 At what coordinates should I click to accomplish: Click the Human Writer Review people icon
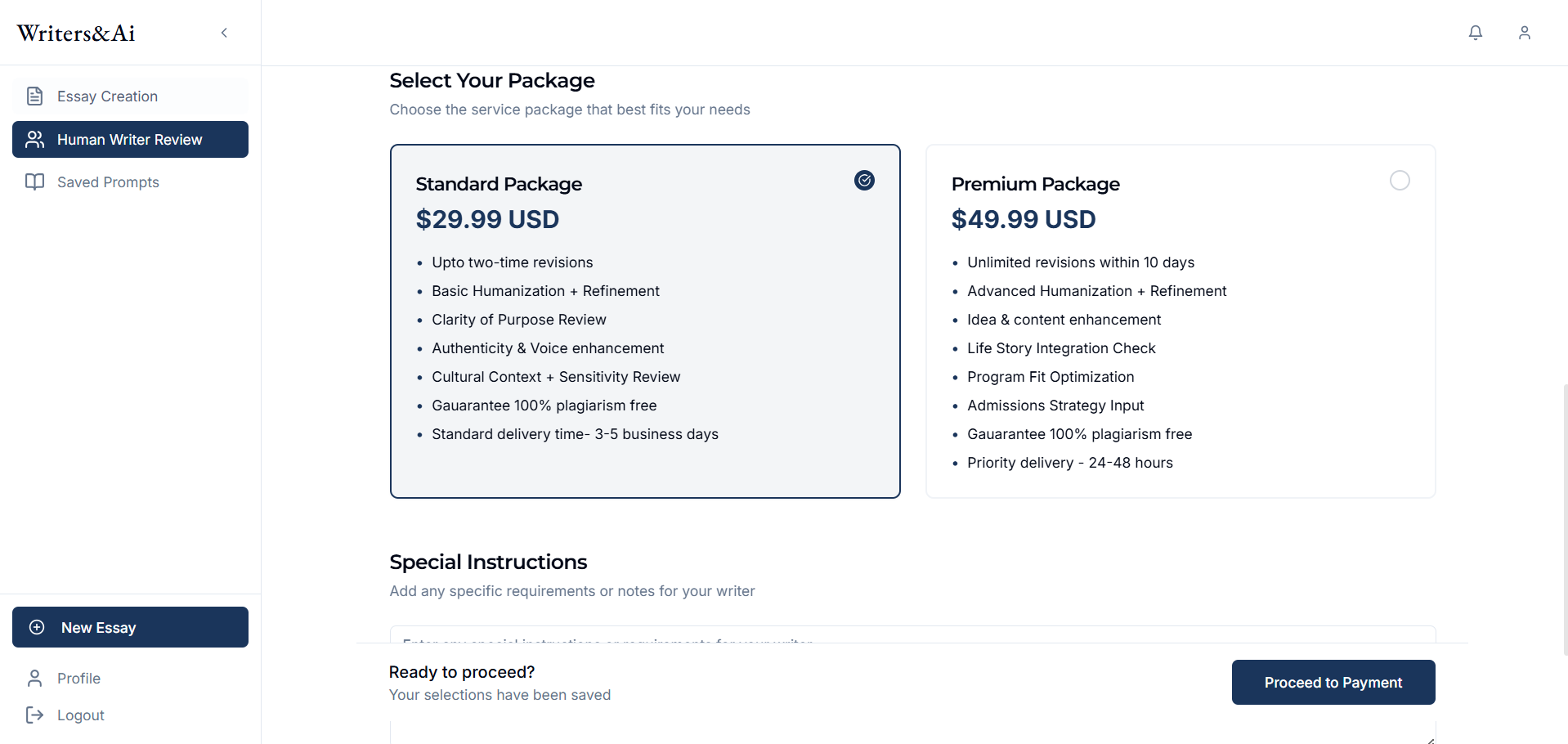point(34,140)
